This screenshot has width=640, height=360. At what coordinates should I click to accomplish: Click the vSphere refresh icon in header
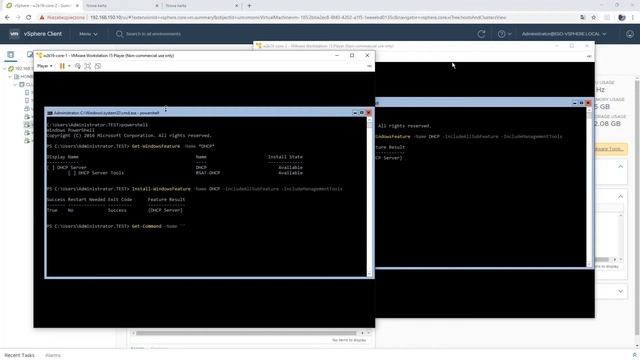pos(481,34)
